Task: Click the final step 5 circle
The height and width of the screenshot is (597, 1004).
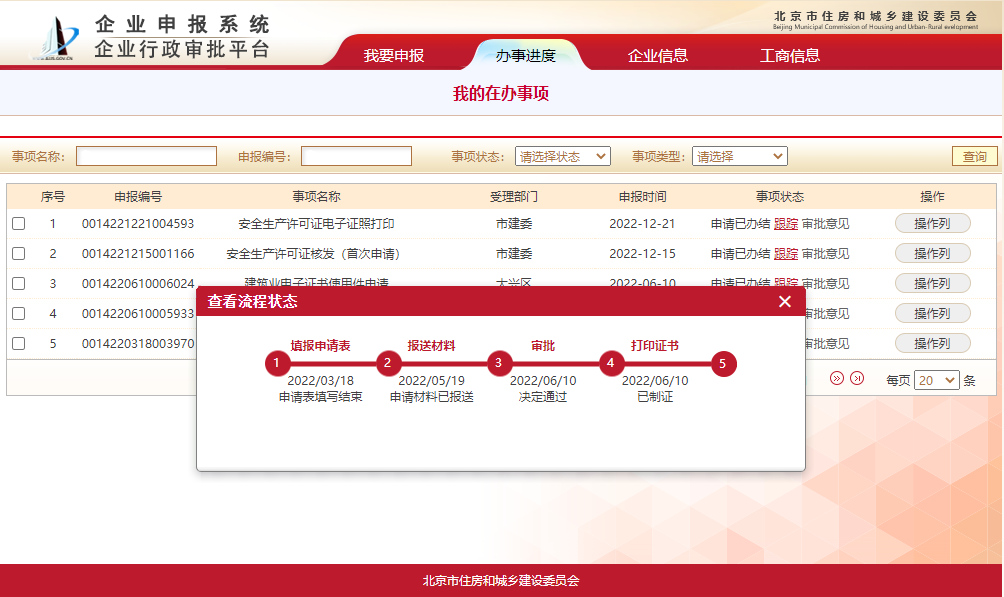Action: coord(723,363)
